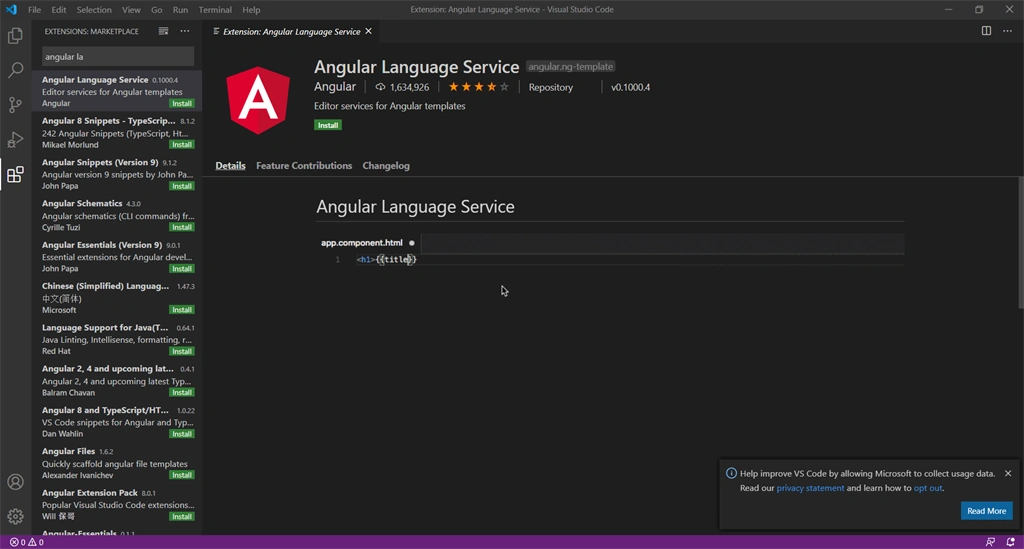
Task: Click the VS Code logo icon
Action: 11,10
